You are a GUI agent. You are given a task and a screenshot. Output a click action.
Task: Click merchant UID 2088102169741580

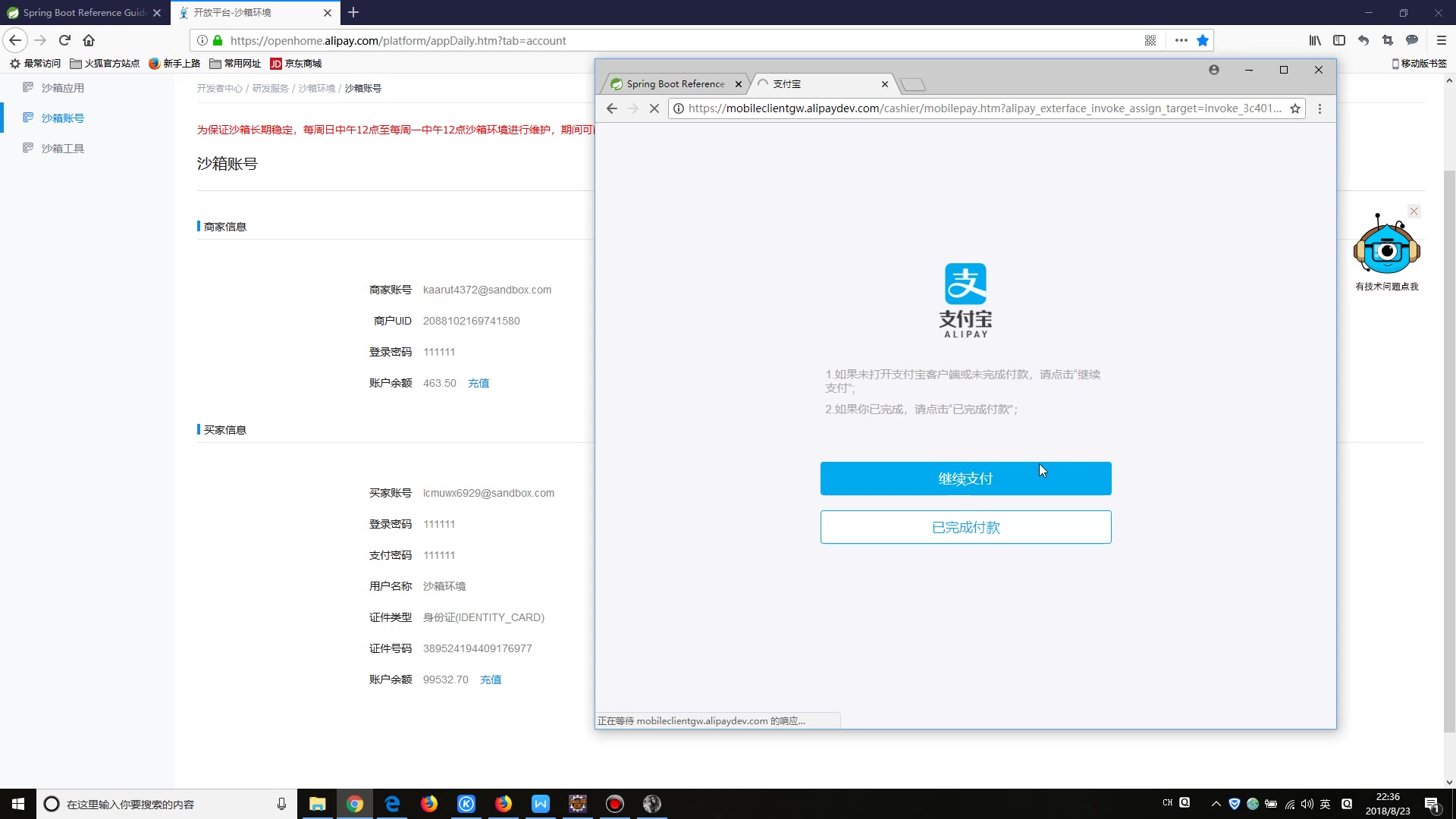pos(472,321)
